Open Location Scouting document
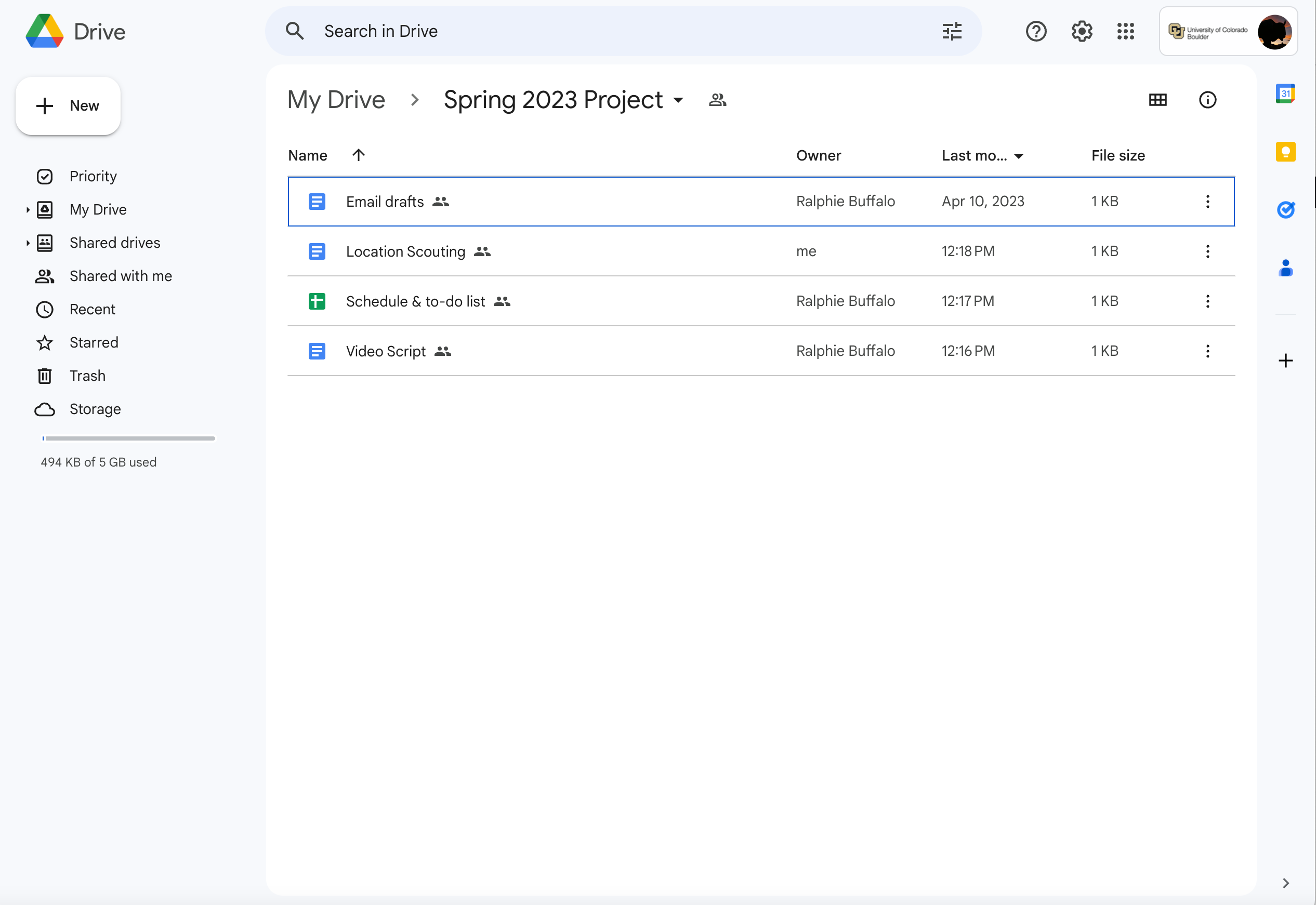Image resolution: width=1316 pixels, height=905 pixels. click(406, 251)
